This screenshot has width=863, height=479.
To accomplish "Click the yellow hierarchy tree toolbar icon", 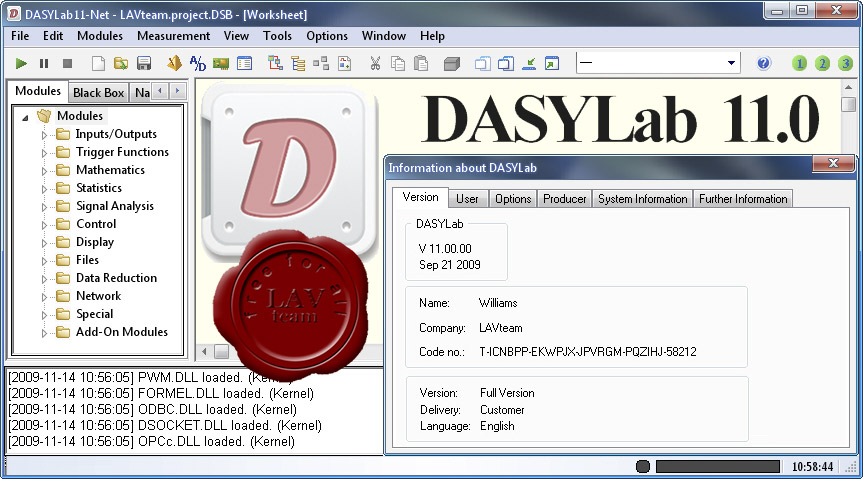I will (x=298, y=64).
